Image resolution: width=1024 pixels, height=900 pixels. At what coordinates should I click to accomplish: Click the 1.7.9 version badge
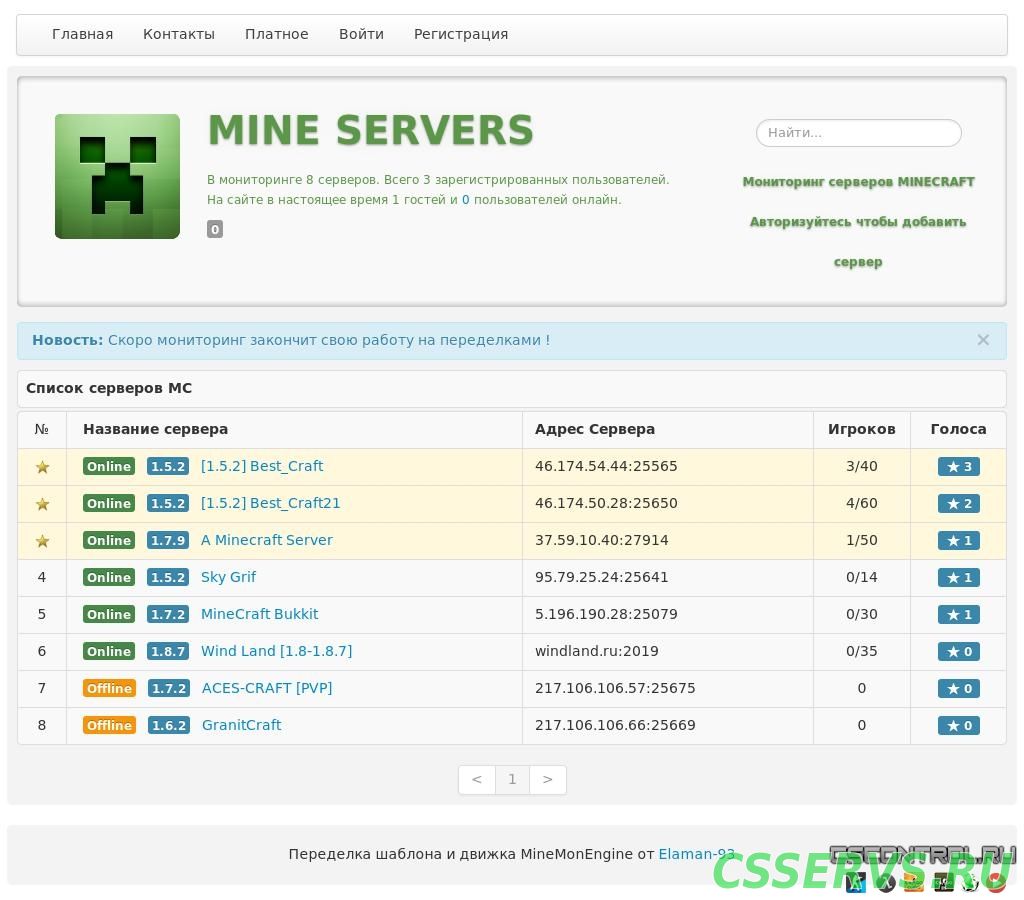pos(168,541)
